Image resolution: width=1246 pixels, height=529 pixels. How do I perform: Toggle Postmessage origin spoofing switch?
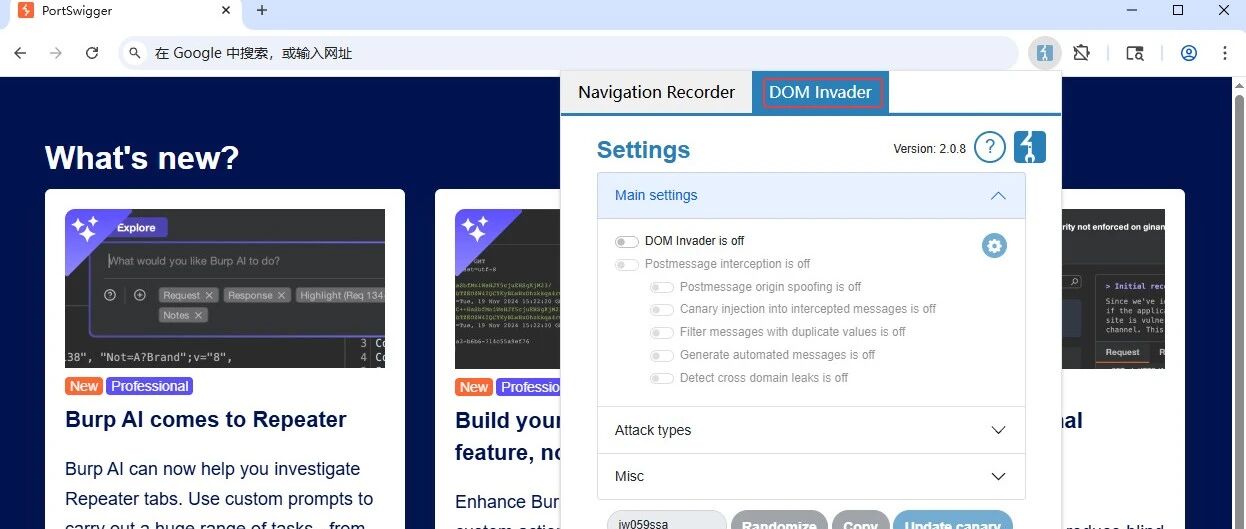pyautogui.click(x=662, y=287)
